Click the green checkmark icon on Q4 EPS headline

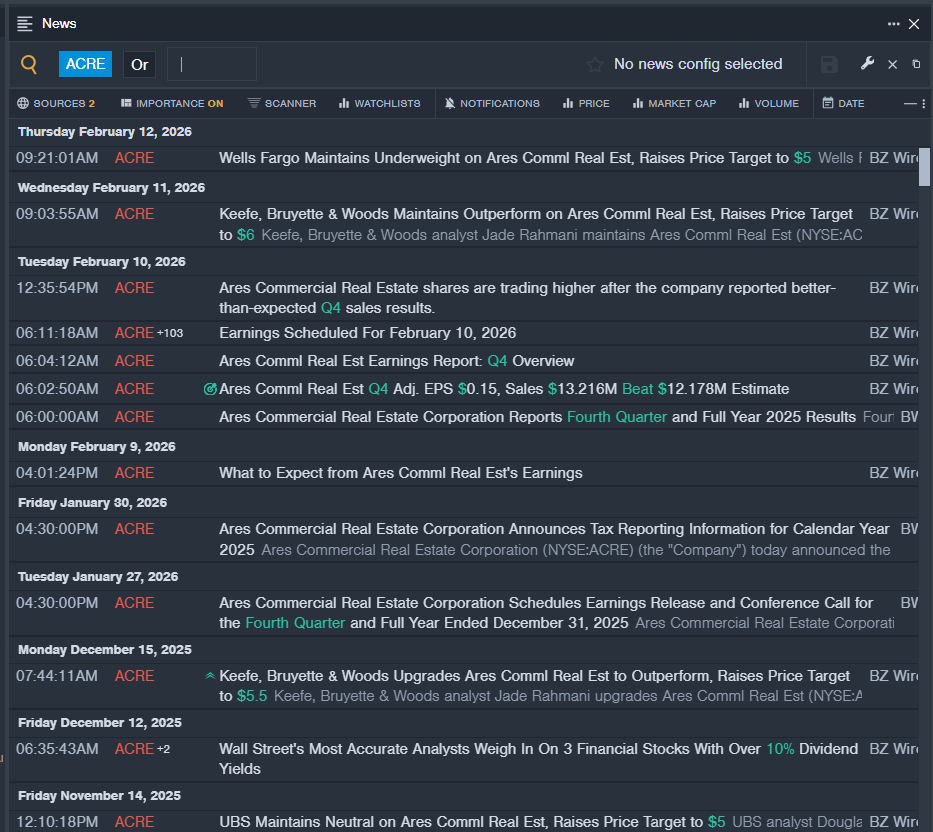(210, 389)
